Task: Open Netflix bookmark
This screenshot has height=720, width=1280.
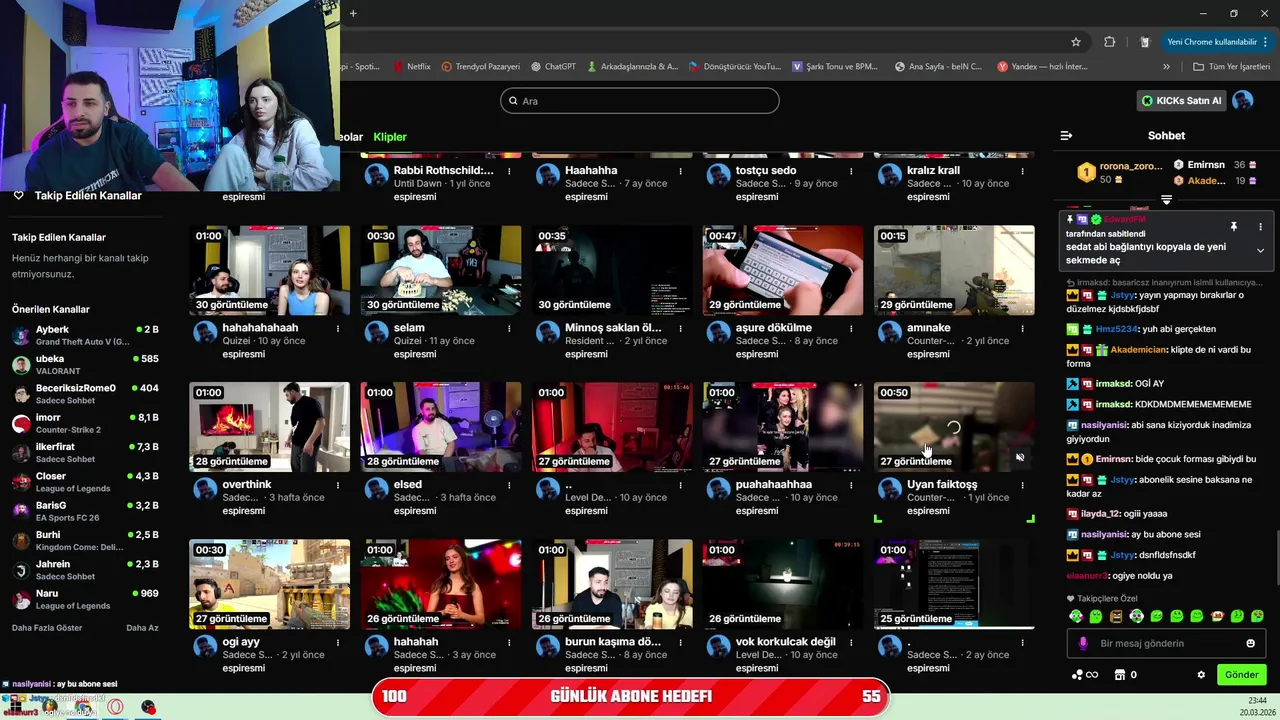Action: coord(411,67)
